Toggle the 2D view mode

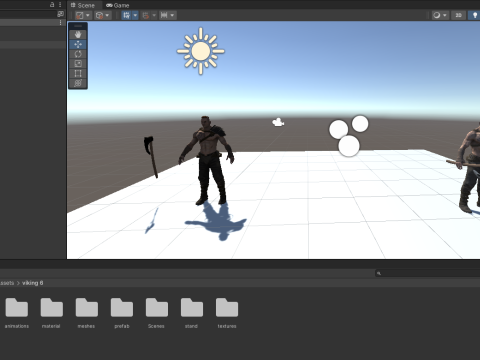pos(458,15)
